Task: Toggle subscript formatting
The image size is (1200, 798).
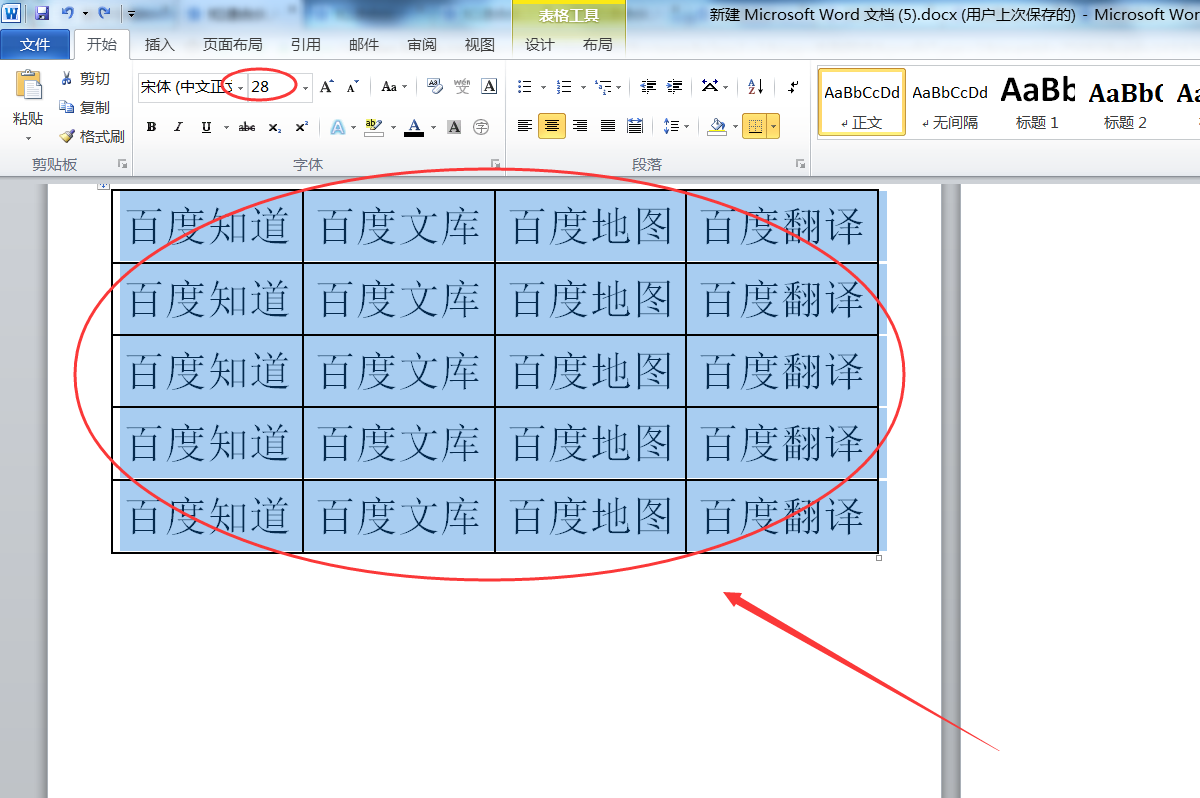Action: [275, 127]
